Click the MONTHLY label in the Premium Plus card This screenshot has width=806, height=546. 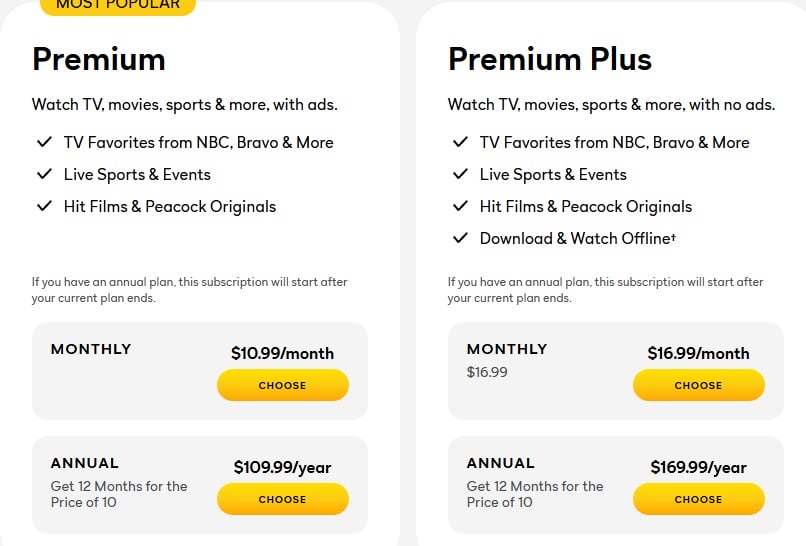pos(507,349)
